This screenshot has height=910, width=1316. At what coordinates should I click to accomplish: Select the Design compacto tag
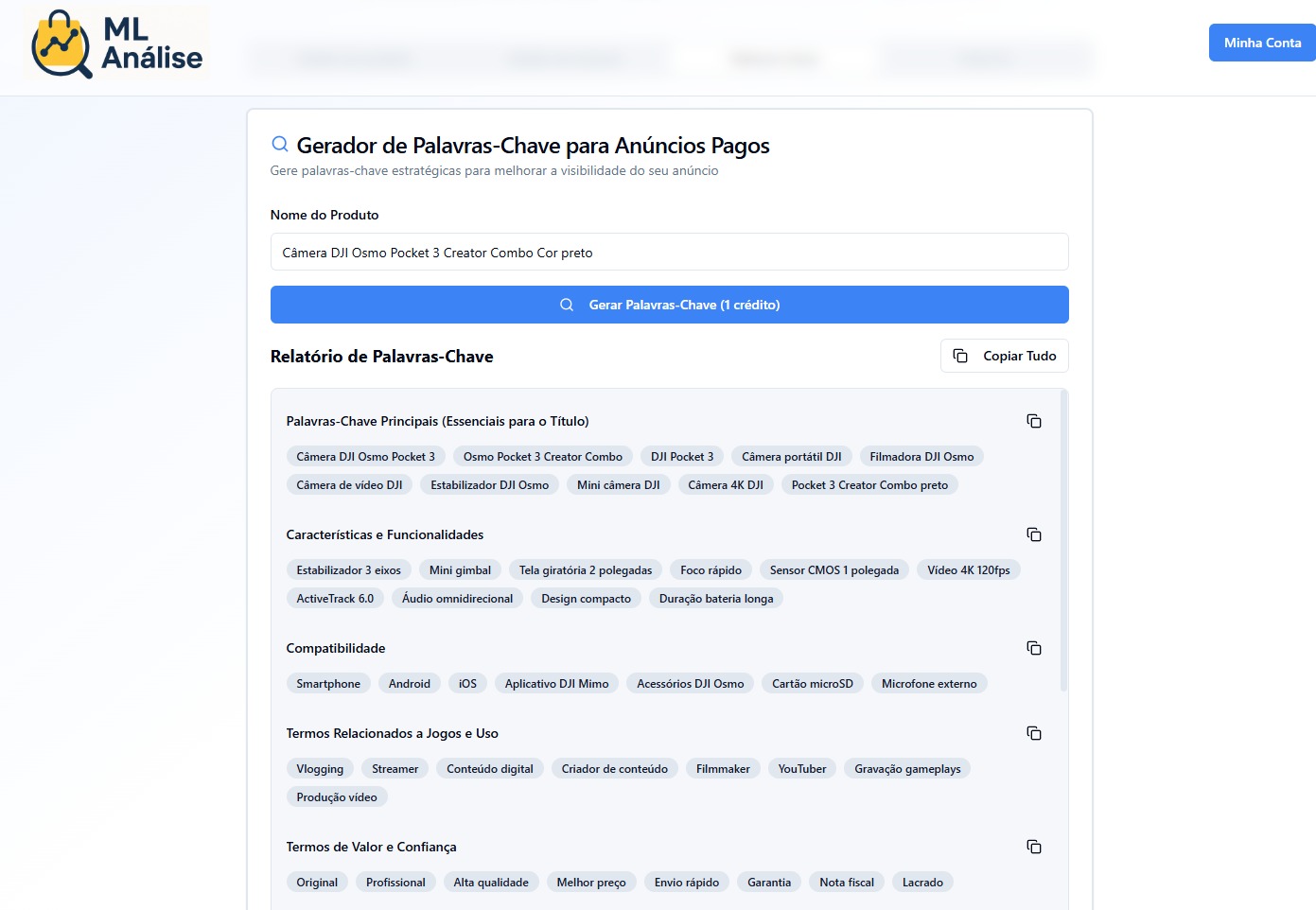click(586, 599)
